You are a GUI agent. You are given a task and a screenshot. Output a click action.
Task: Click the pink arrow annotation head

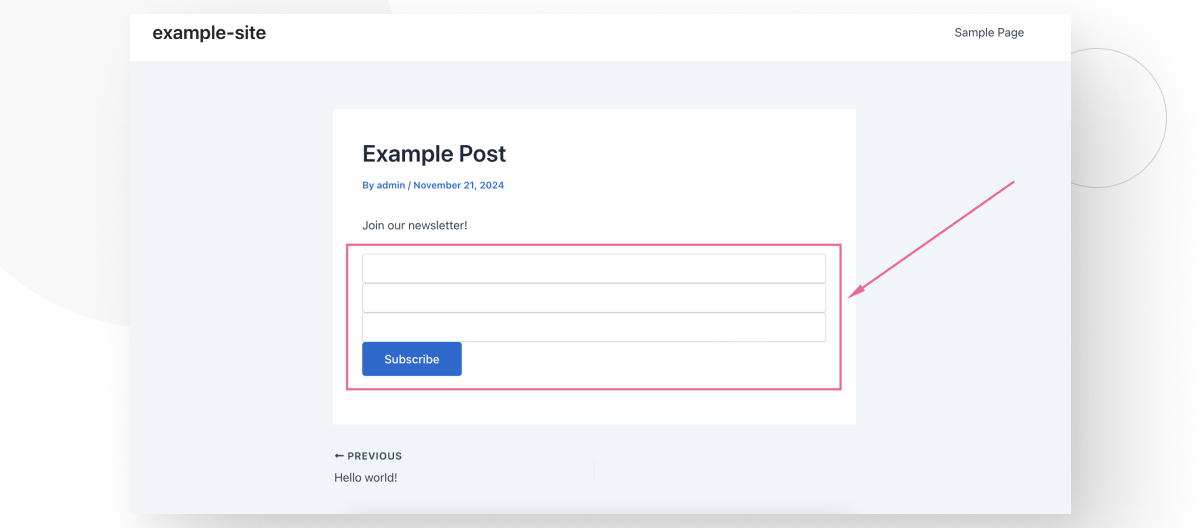click(854, 293)
